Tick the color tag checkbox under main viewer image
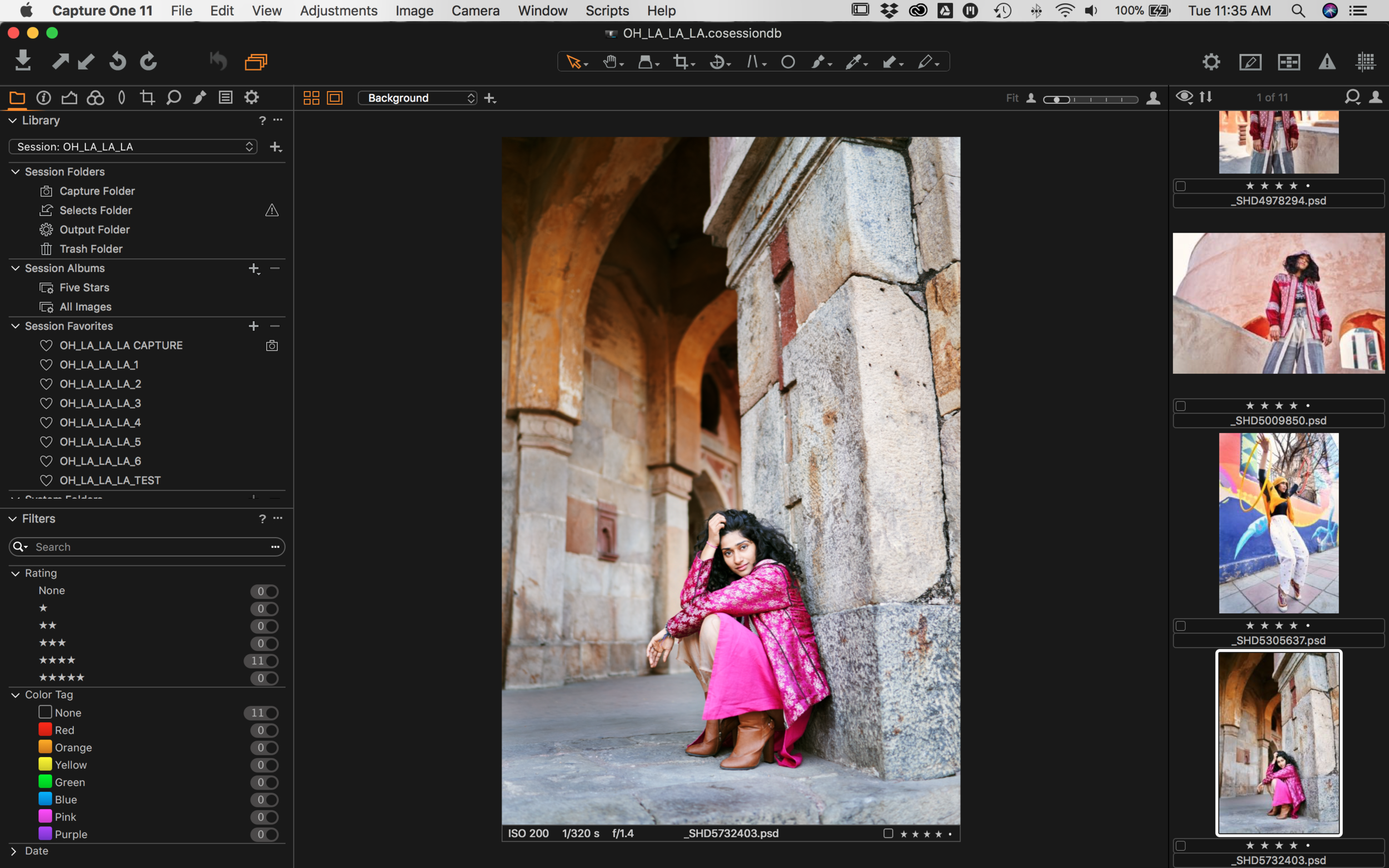 coord(888,834)
